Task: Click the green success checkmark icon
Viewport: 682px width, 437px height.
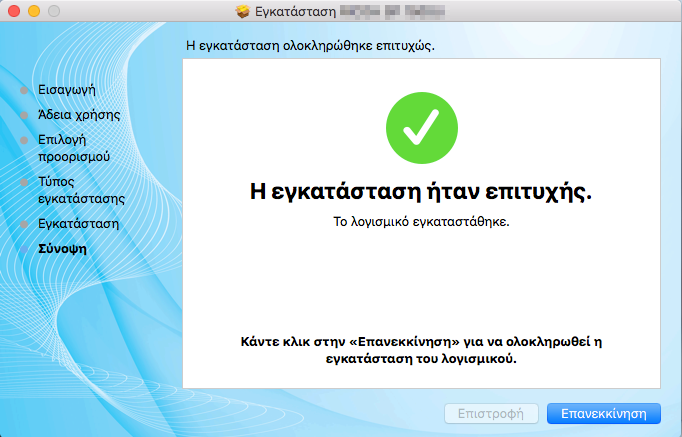Action: pyautogui.click(x=421, y=128)
